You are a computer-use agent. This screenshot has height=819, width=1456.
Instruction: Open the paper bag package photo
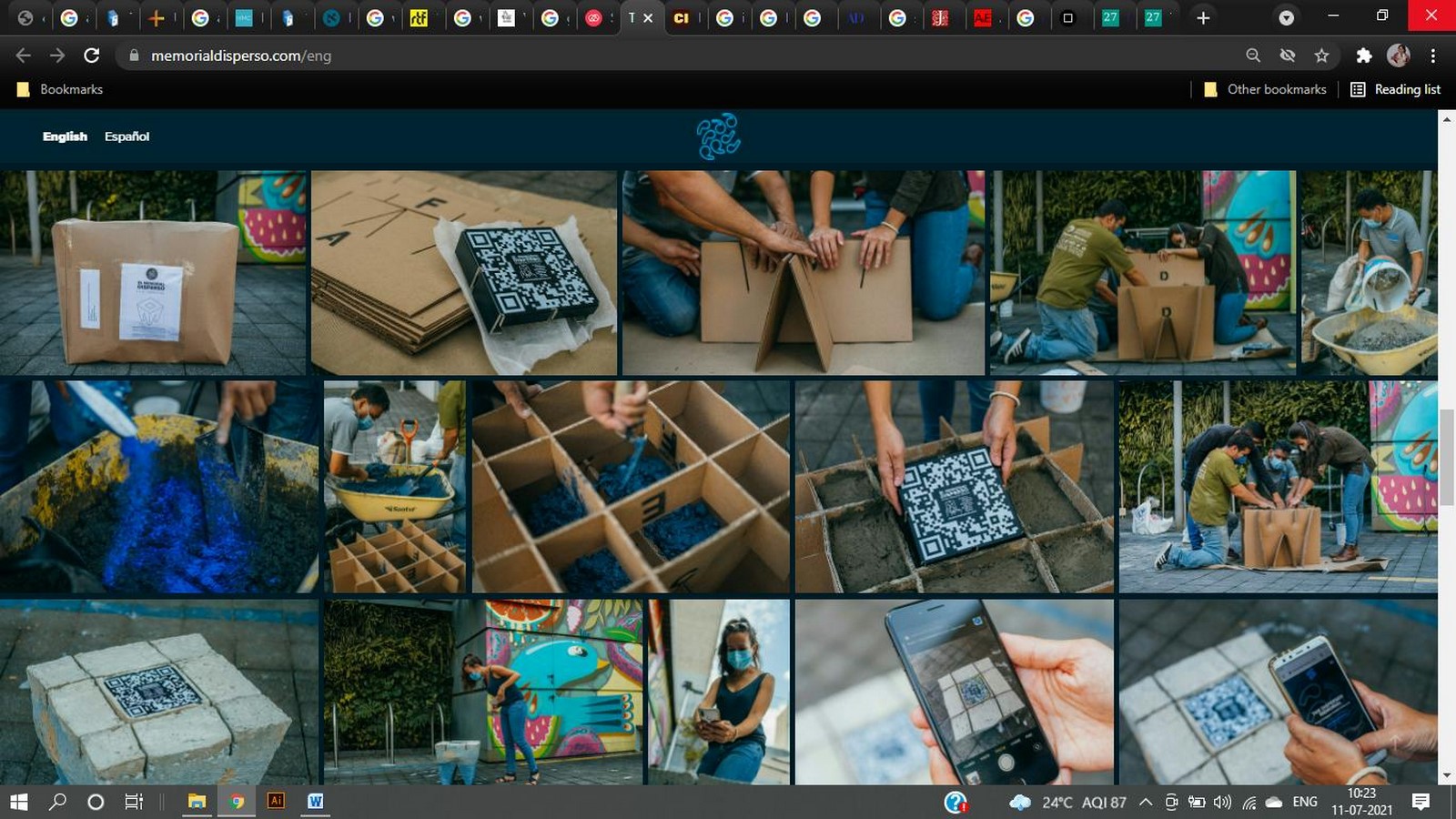153,273
